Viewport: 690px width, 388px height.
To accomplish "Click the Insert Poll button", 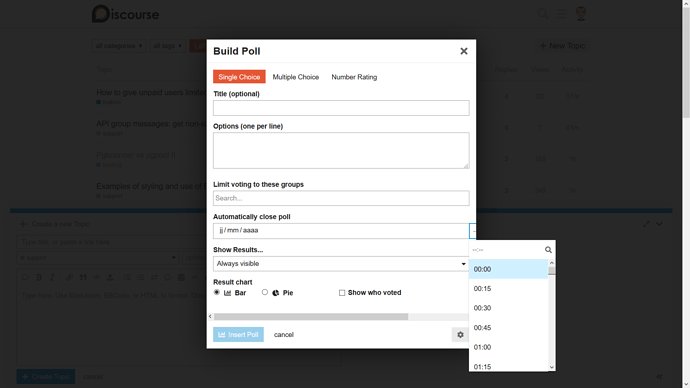I will coord(239,334).
